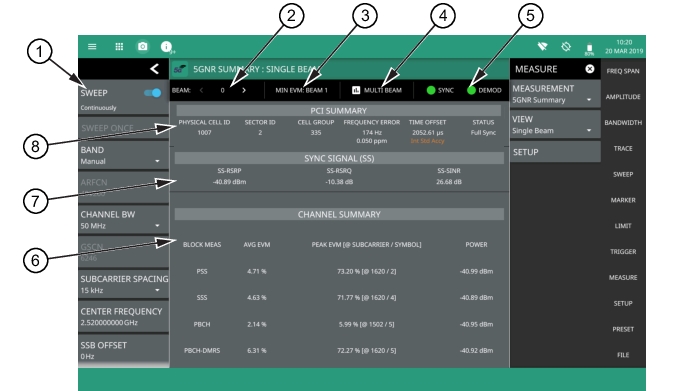The height and width of the screenshot is (391, 697).
Task: Click the DEMOD green indicator
Action: click(472, 90)
